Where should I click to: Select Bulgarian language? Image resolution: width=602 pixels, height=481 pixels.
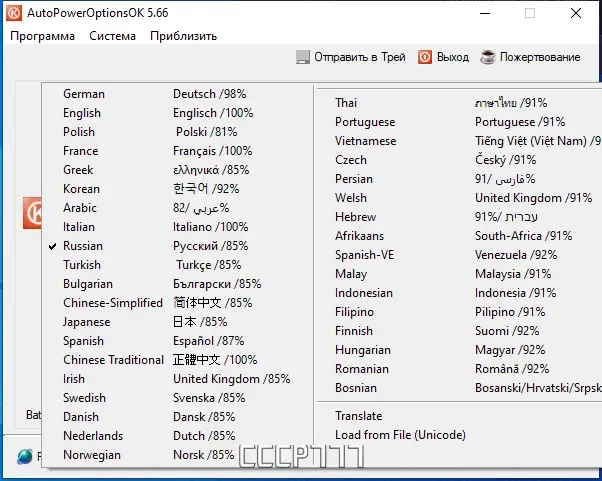pos(178,284)
